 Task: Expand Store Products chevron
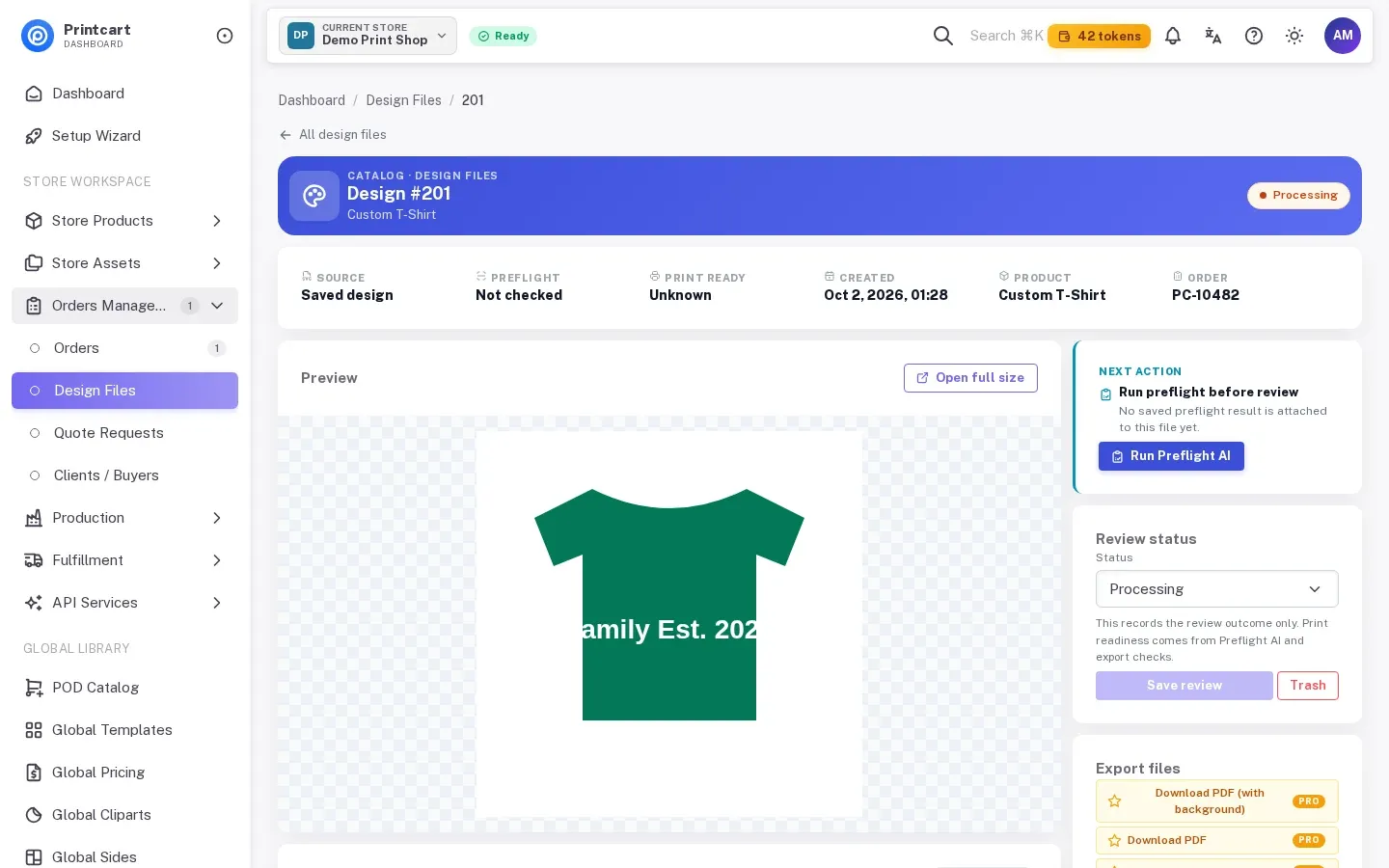click(x=217, y=221)
